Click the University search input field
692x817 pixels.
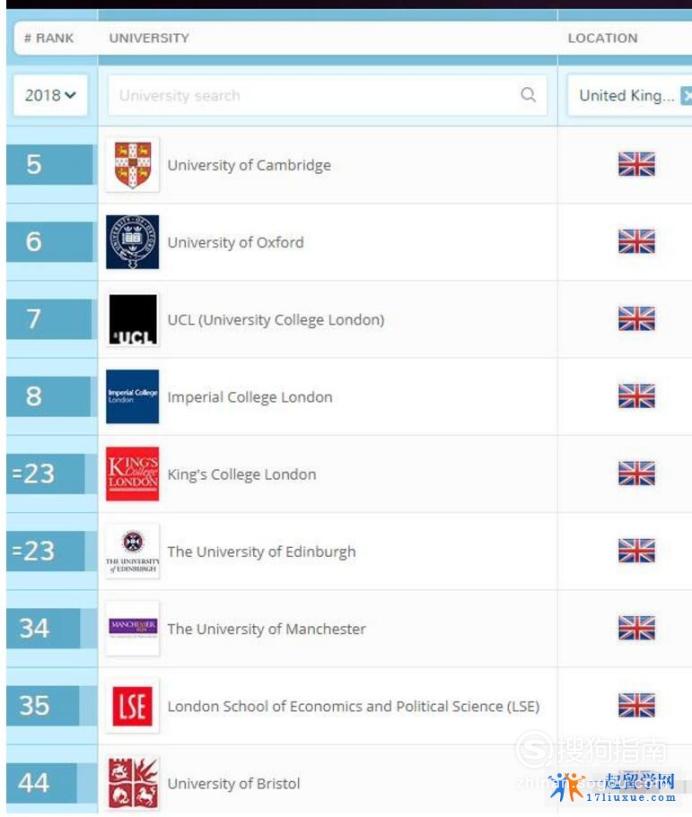327,95
